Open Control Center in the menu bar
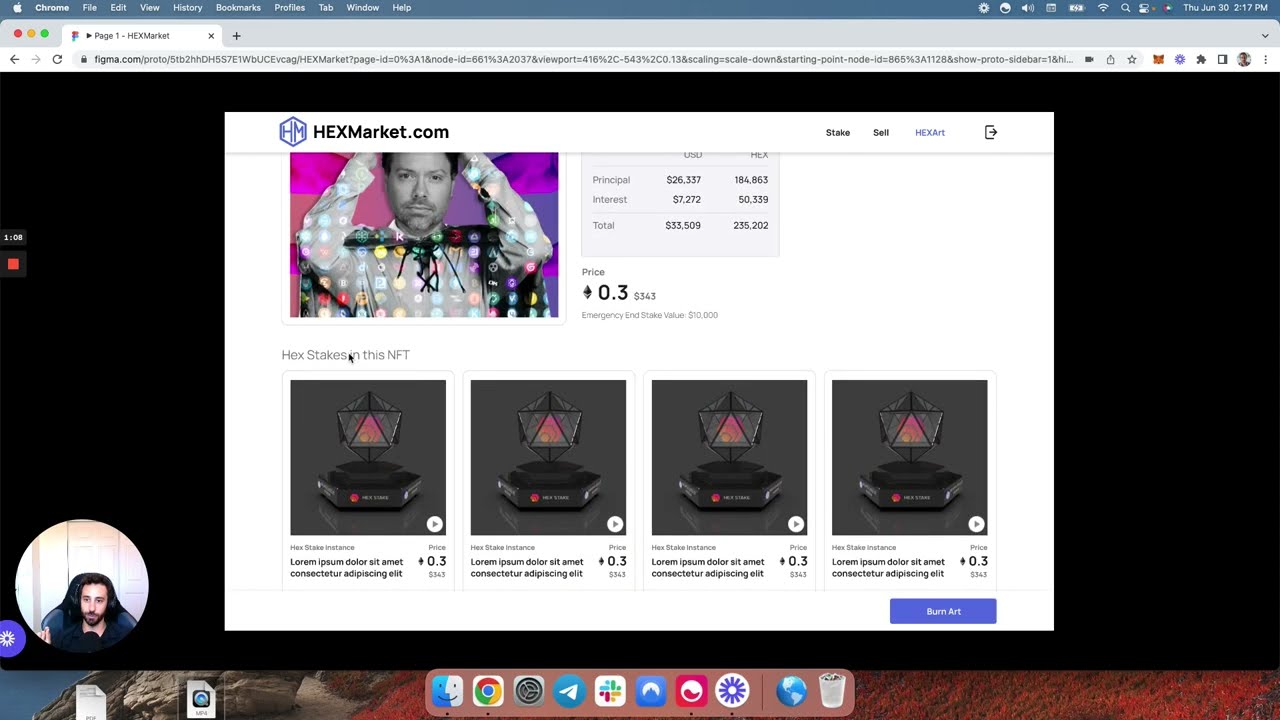 (x=1146, y=8)
